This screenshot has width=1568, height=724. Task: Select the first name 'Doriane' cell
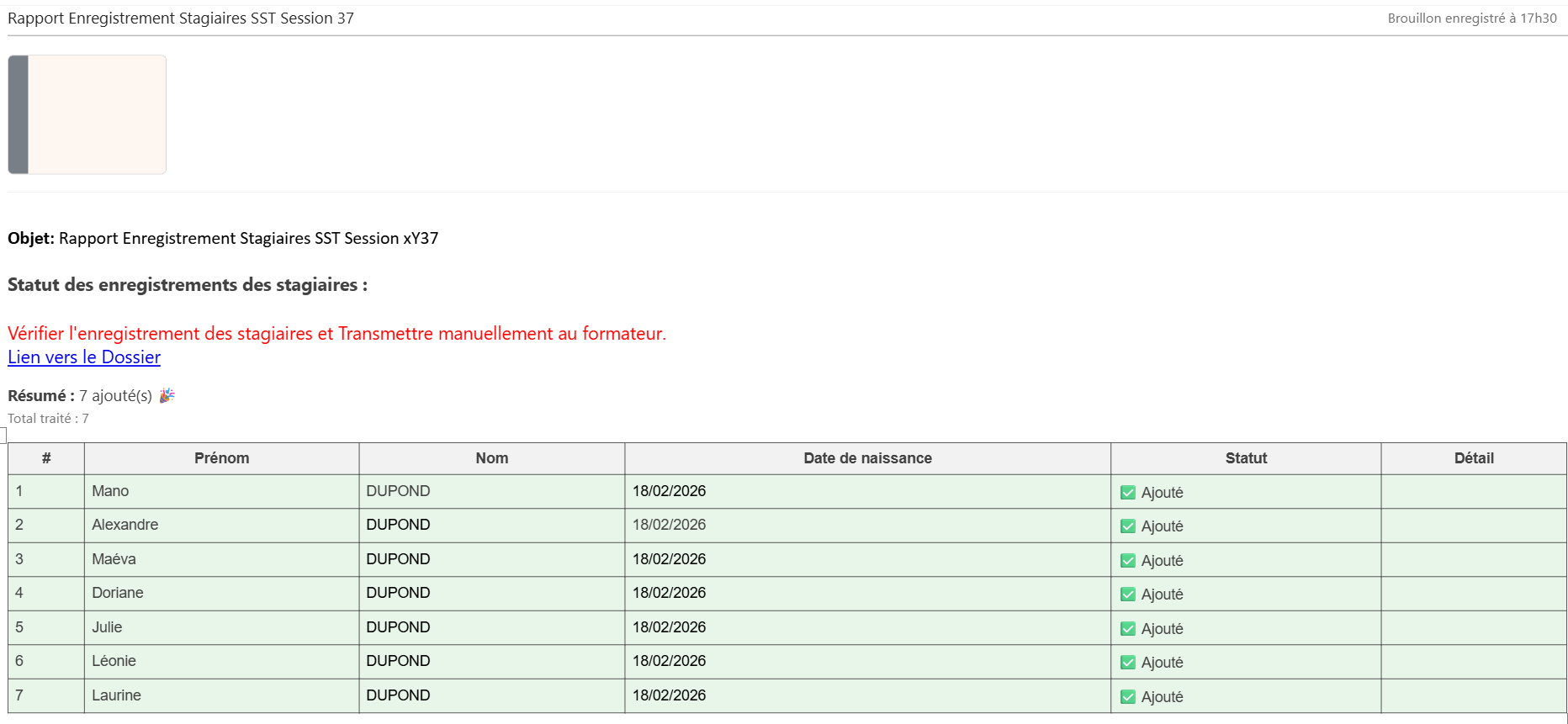(222, 593)
